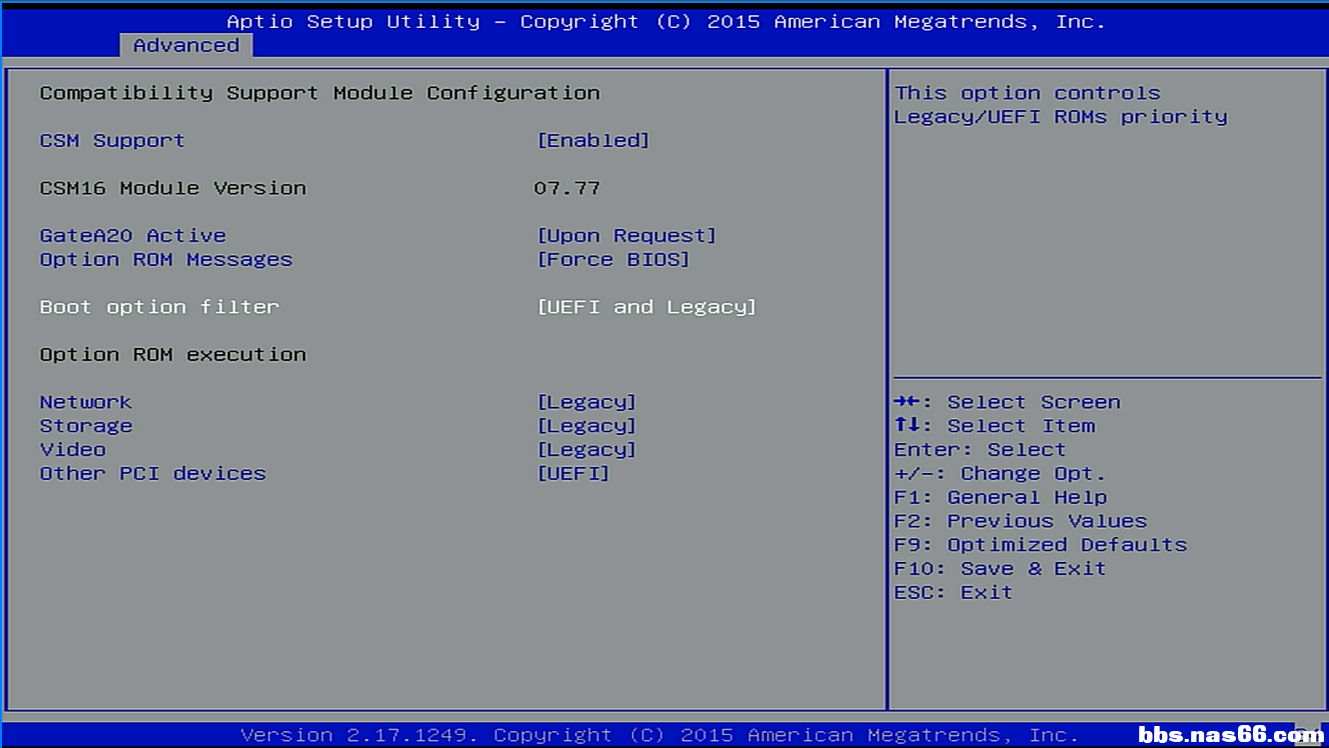Viewport: 1329px width, 748px height.
Task: Select the Video option ROM label
Action: 73,450
